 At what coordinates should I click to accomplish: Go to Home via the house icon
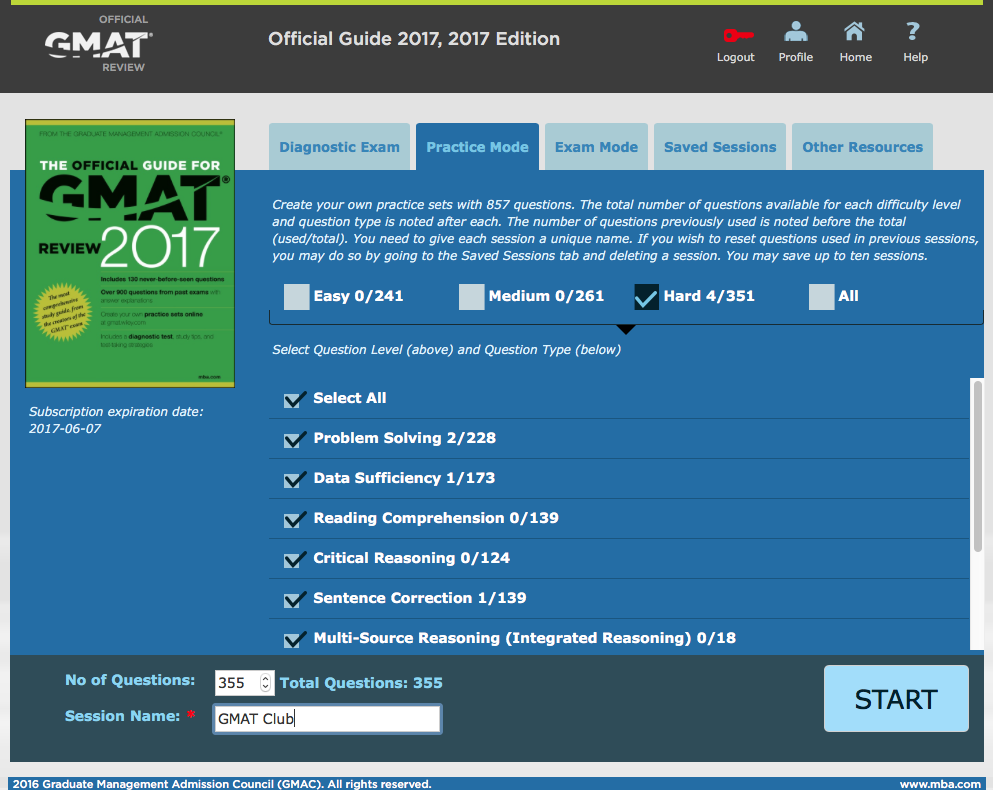(x=854, y=31)
